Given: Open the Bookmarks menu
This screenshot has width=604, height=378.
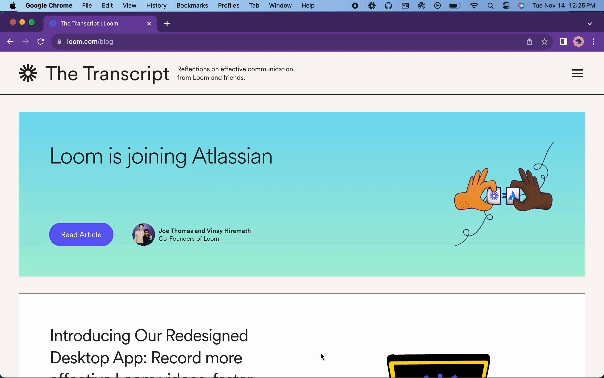Looking at the screenshot, I should pyautogui.click(x=192, y=5).
